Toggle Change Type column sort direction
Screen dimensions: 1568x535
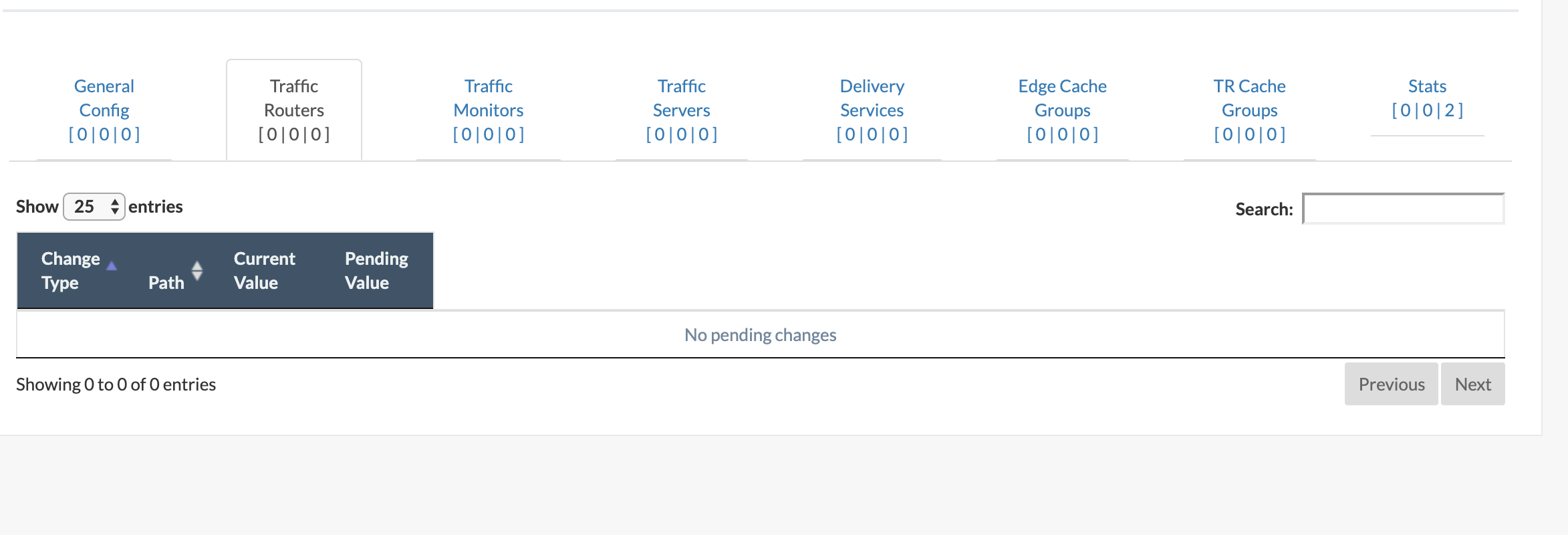click(x=70, y=270)
